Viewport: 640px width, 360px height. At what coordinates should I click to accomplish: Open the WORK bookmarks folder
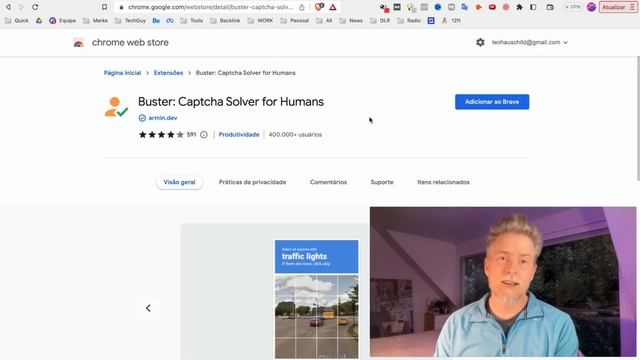260,20
